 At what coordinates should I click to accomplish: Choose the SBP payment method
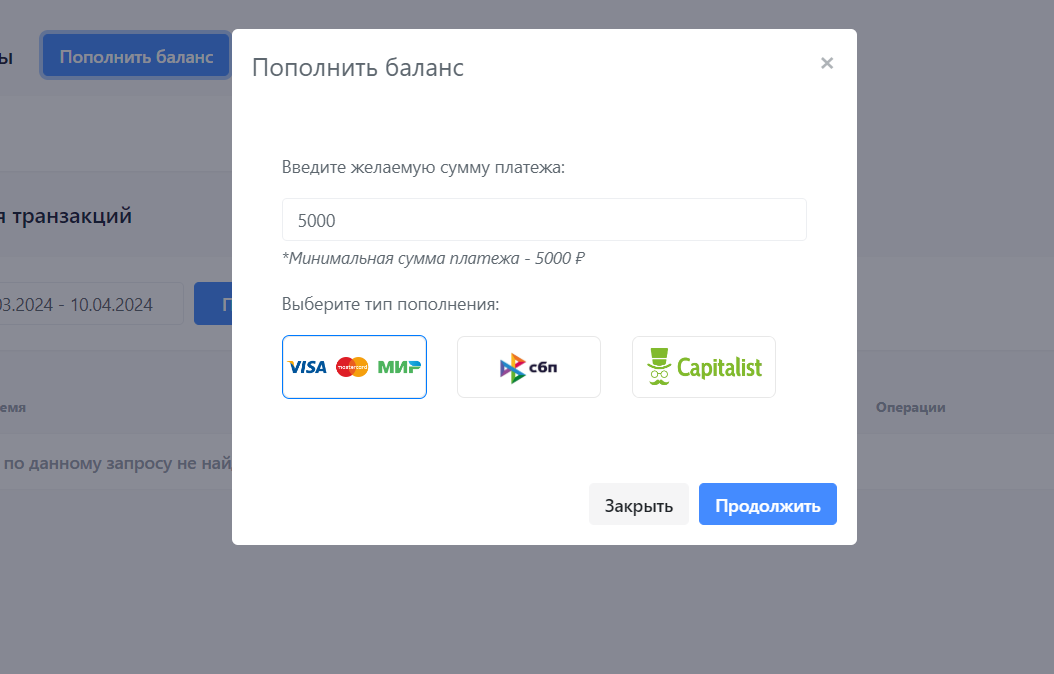pos(529,367)
